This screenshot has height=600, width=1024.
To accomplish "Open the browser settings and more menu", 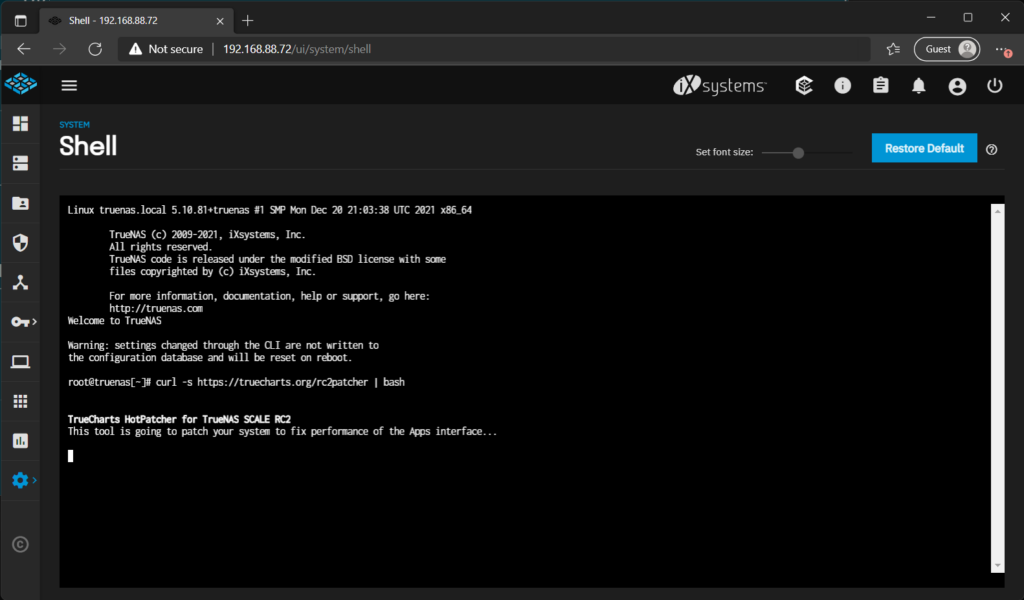I will pos(1003,50).
